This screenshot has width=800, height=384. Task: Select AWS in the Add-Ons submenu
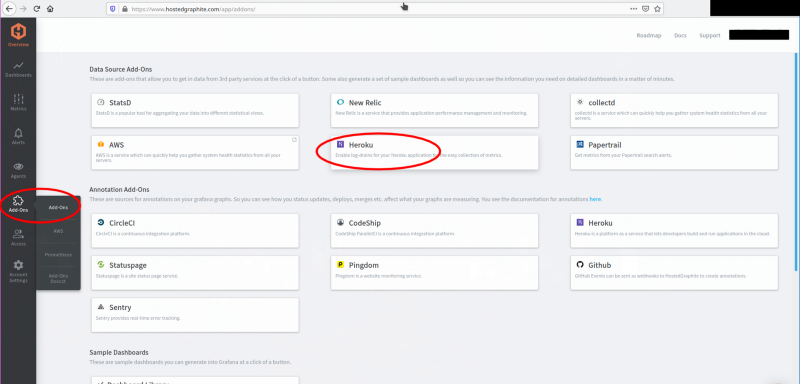(58, 231)
